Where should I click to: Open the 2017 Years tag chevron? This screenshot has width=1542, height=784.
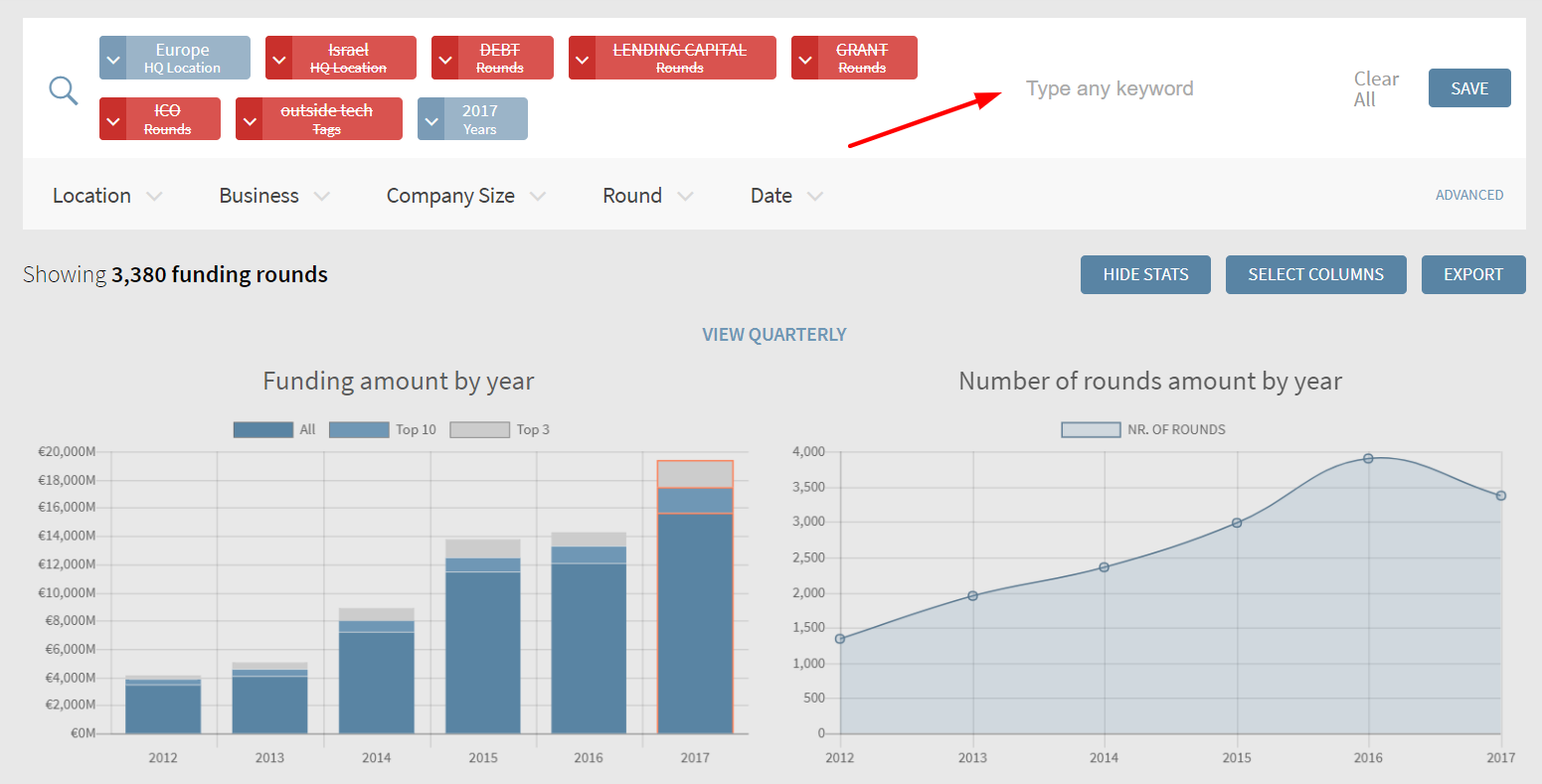431,120
